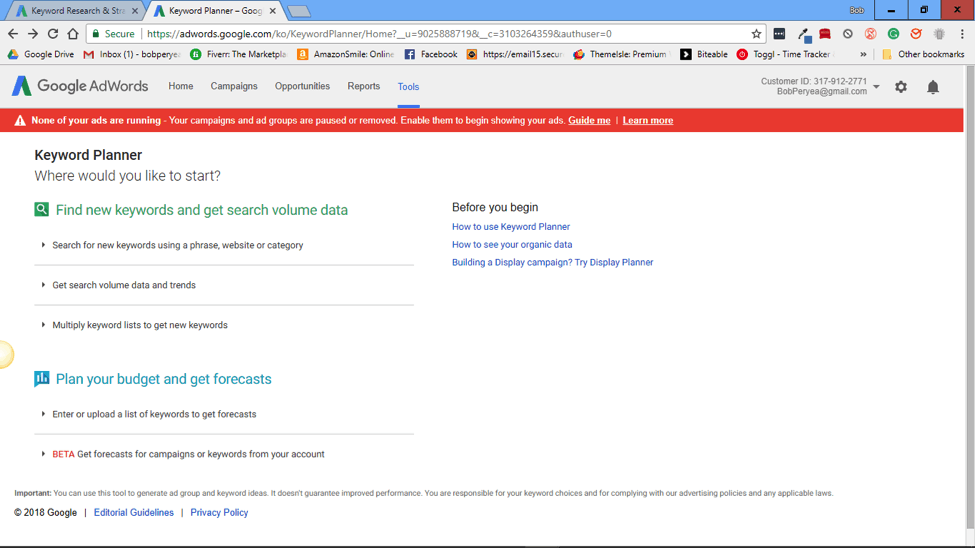The image size is (975, 548).
Task: Click the Guide me link in banner
Action: coord(589,121)
